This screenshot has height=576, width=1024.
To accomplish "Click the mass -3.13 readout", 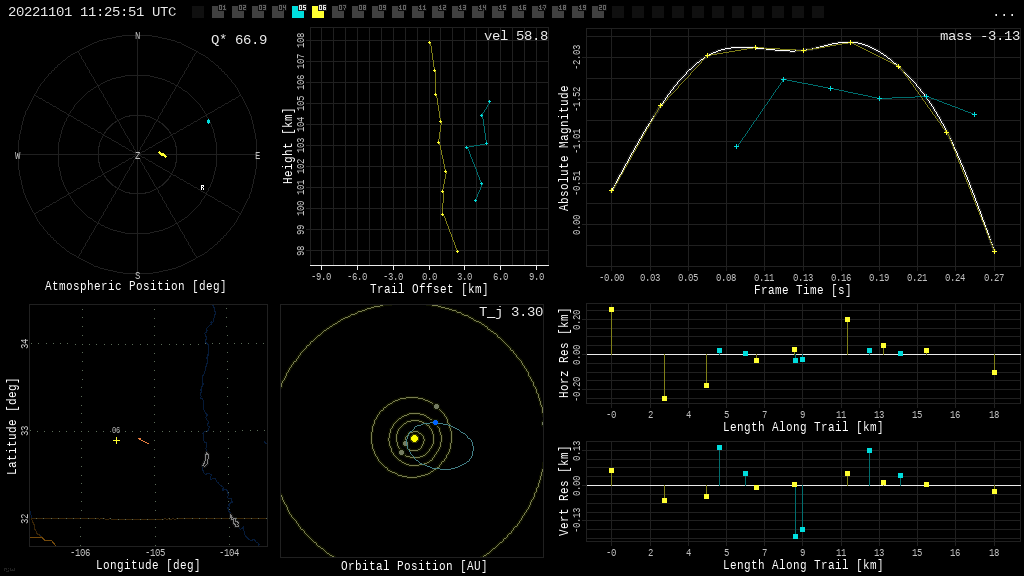I will click(x=979, y=36).
